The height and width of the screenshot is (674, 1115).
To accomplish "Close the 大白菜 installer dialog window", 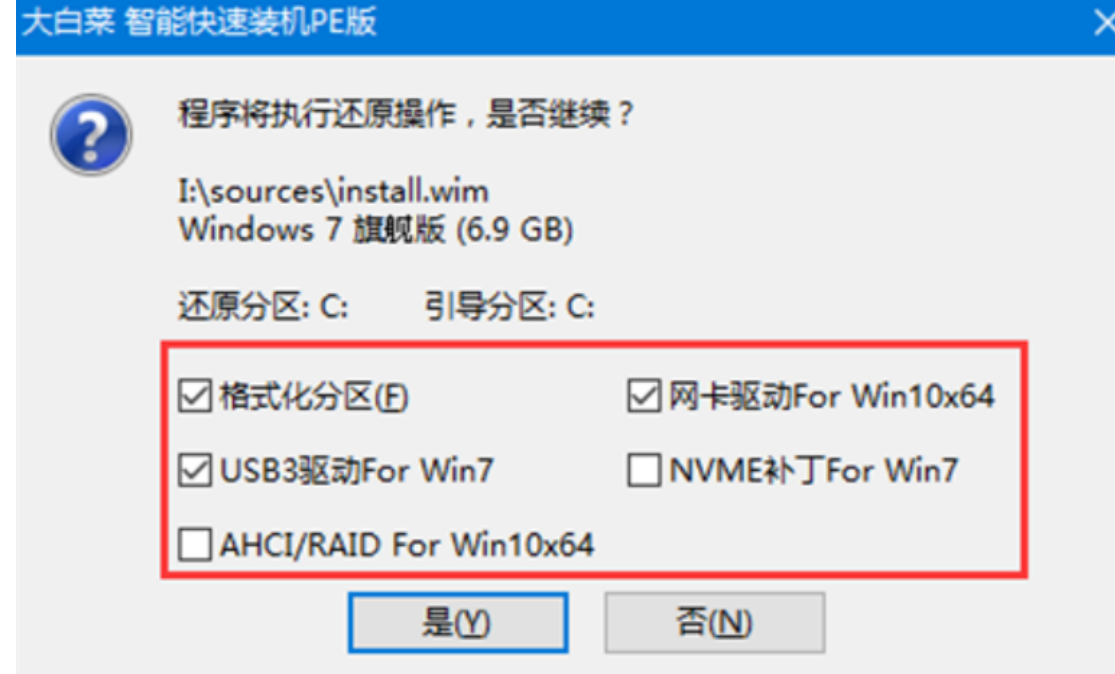I will coord(1104,23).
